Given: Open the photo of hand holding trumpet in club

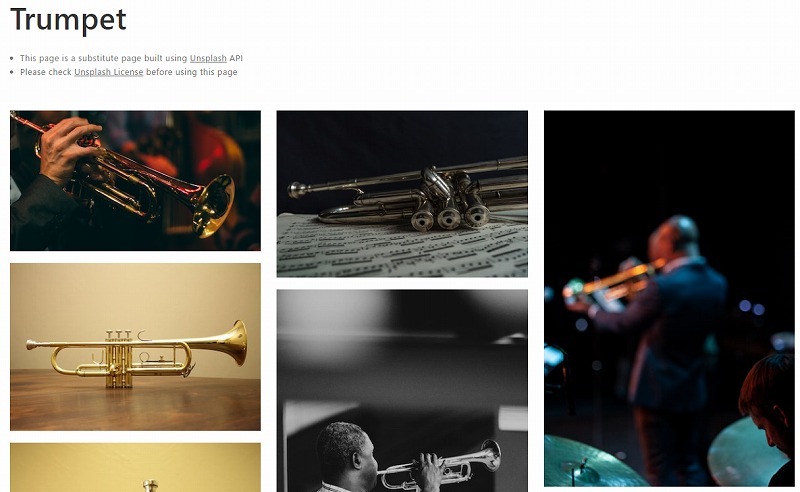Looking at the screenshot, I should pos(135,181).
